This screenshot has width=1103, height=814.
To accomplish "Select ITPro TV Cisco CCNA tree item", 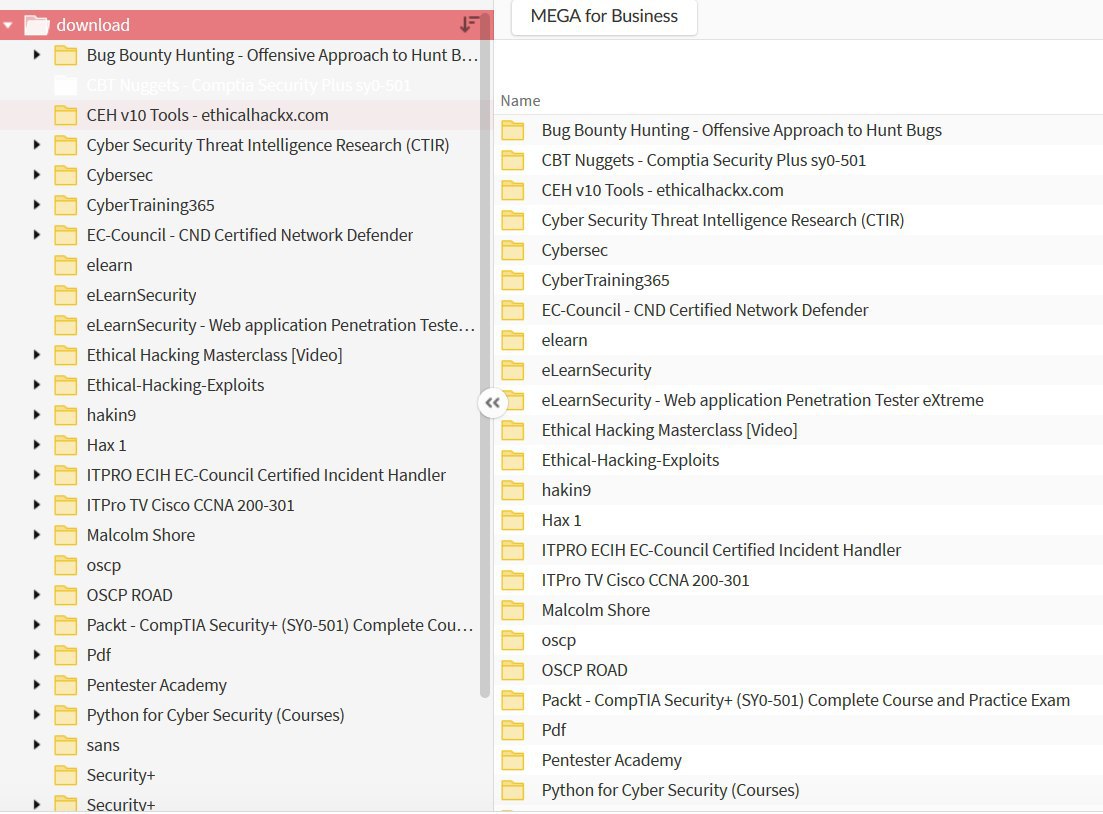I will [x=190, y=505].
